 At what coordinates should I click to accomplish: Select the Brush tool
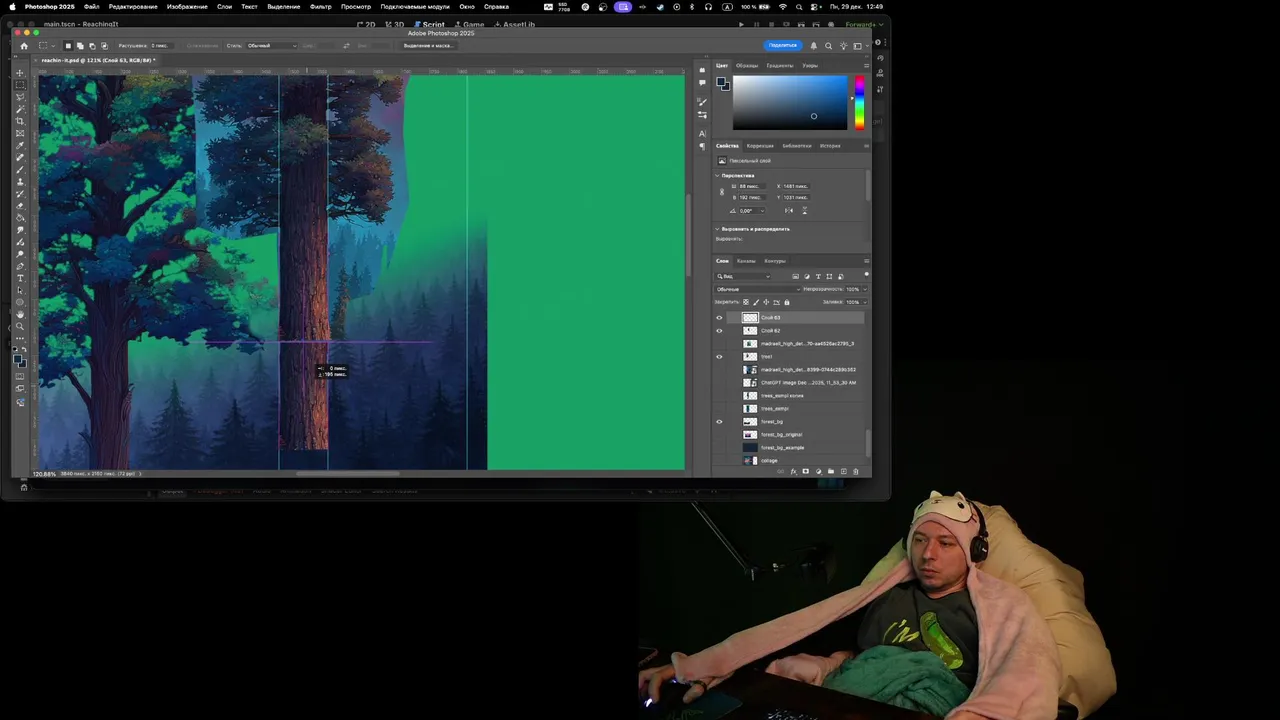(x=20, y=170)
